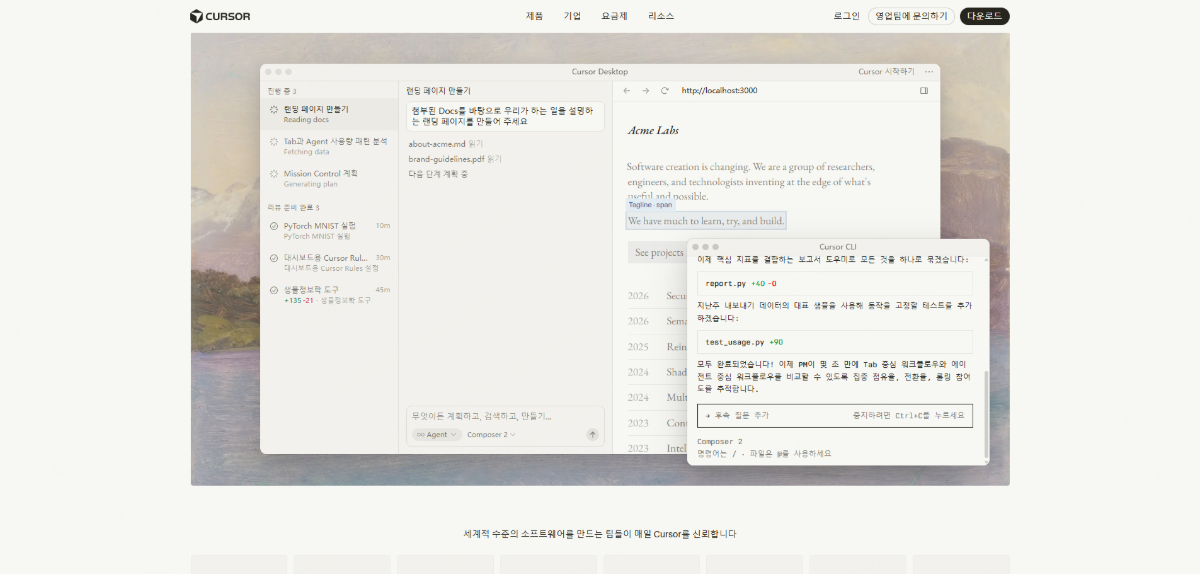Select the highlighted tagline We have much to learn

point(706,220)
